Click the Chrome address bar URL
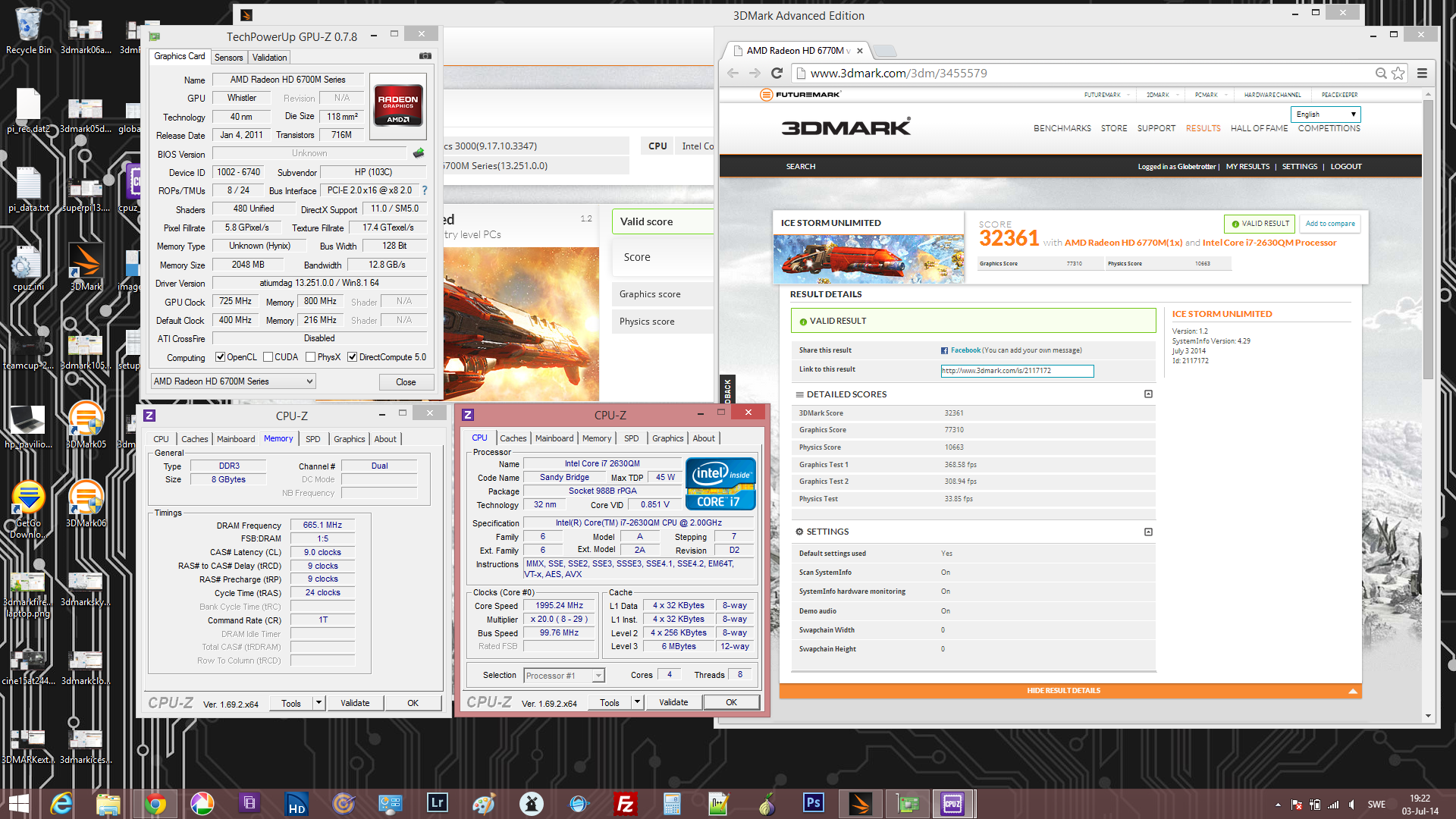Image resolution: width=1456 pixels, height=819 pixels. pos(899,74)
